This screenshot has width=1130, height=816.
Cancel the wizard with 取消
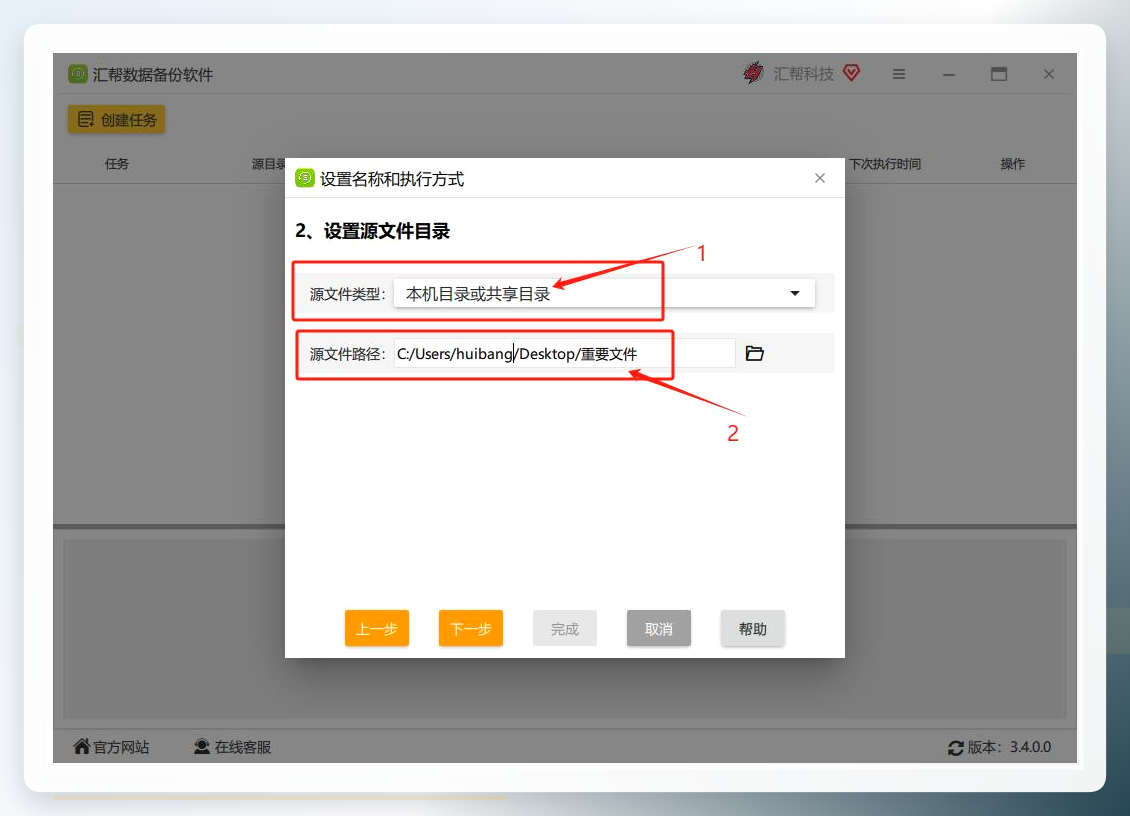(x=659, y=629)
